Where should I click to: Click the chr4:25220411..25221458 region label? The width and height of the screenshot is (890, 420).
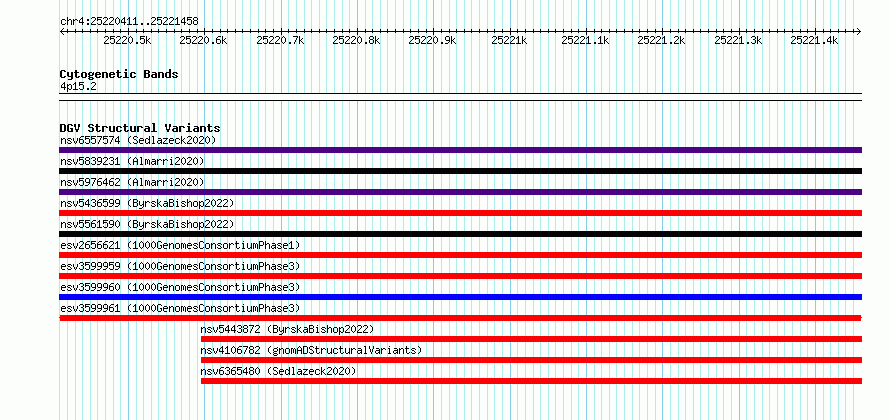point(129,21)
